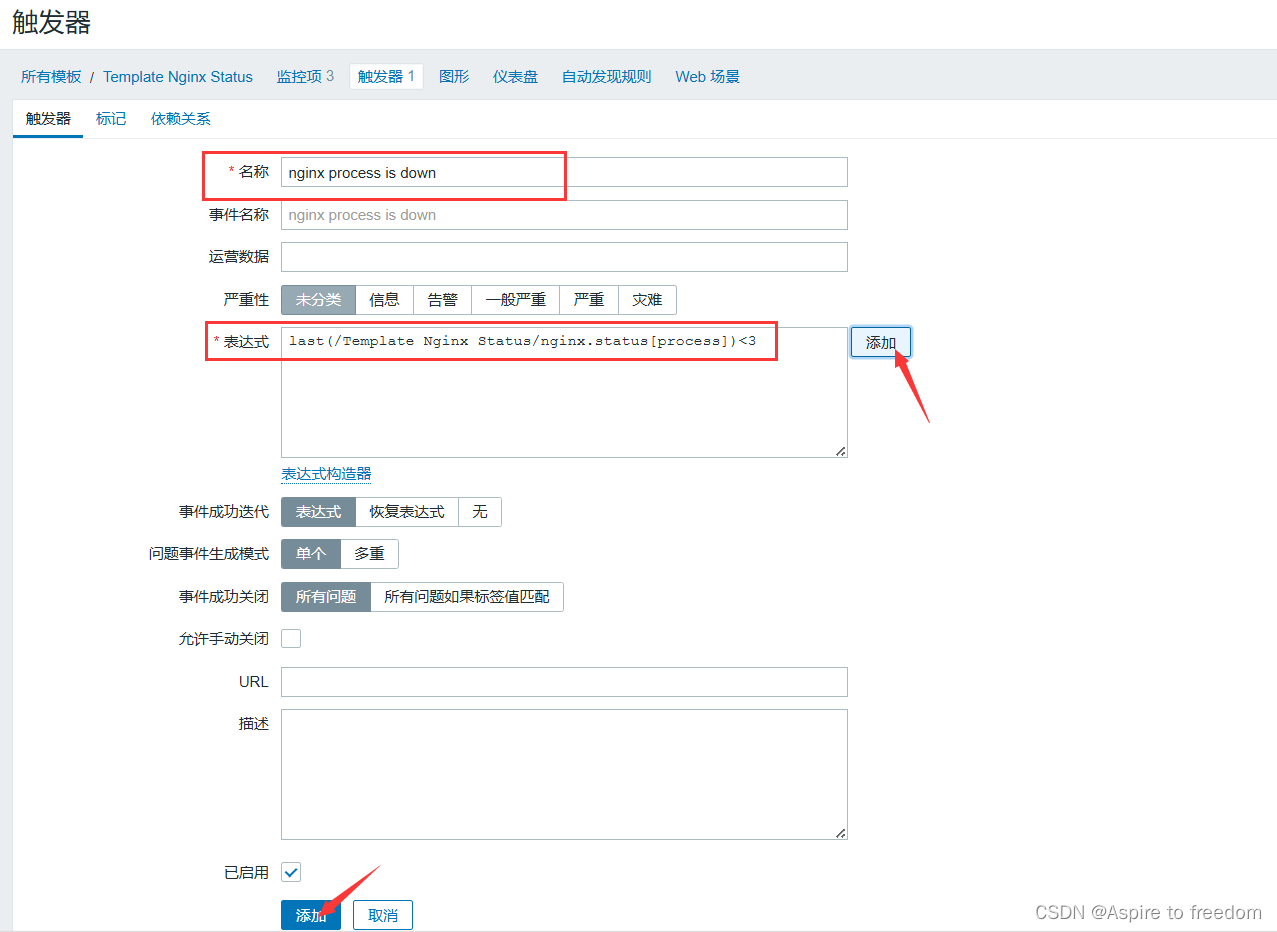
Task: Set severity to 灾难
Action: (647, 300)
